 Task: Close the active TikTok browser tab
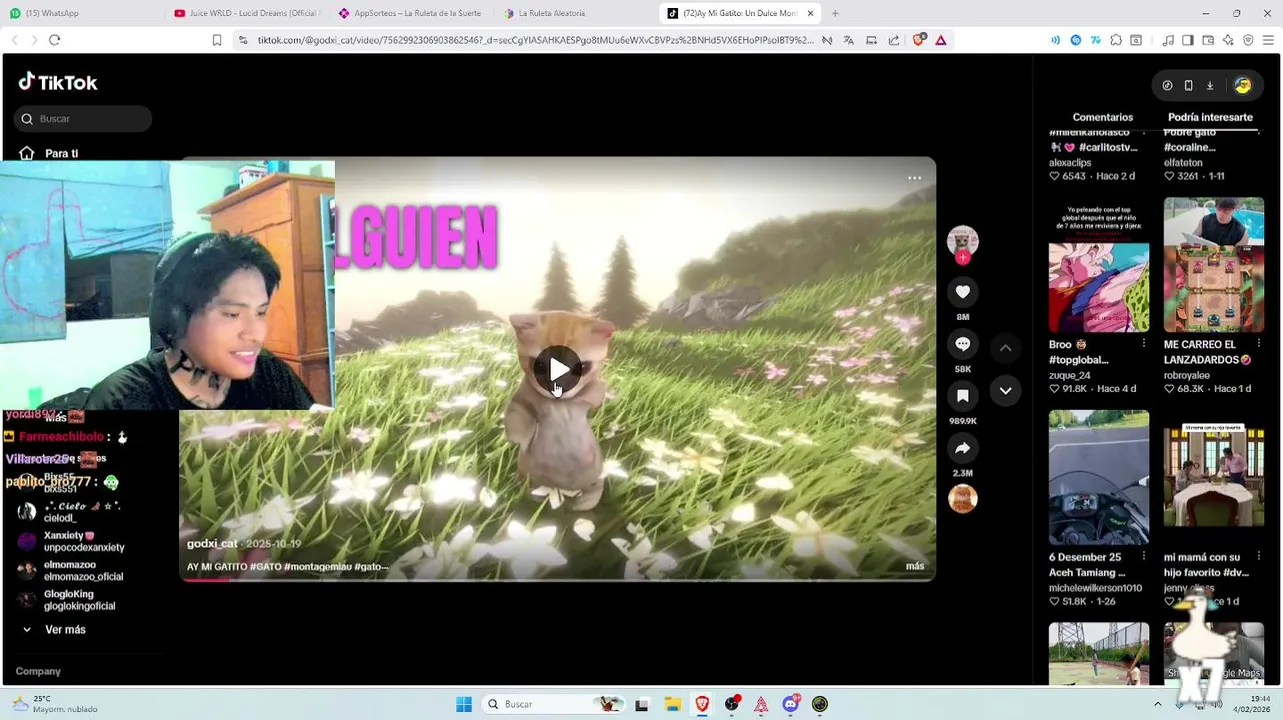[x=810, y=13]
